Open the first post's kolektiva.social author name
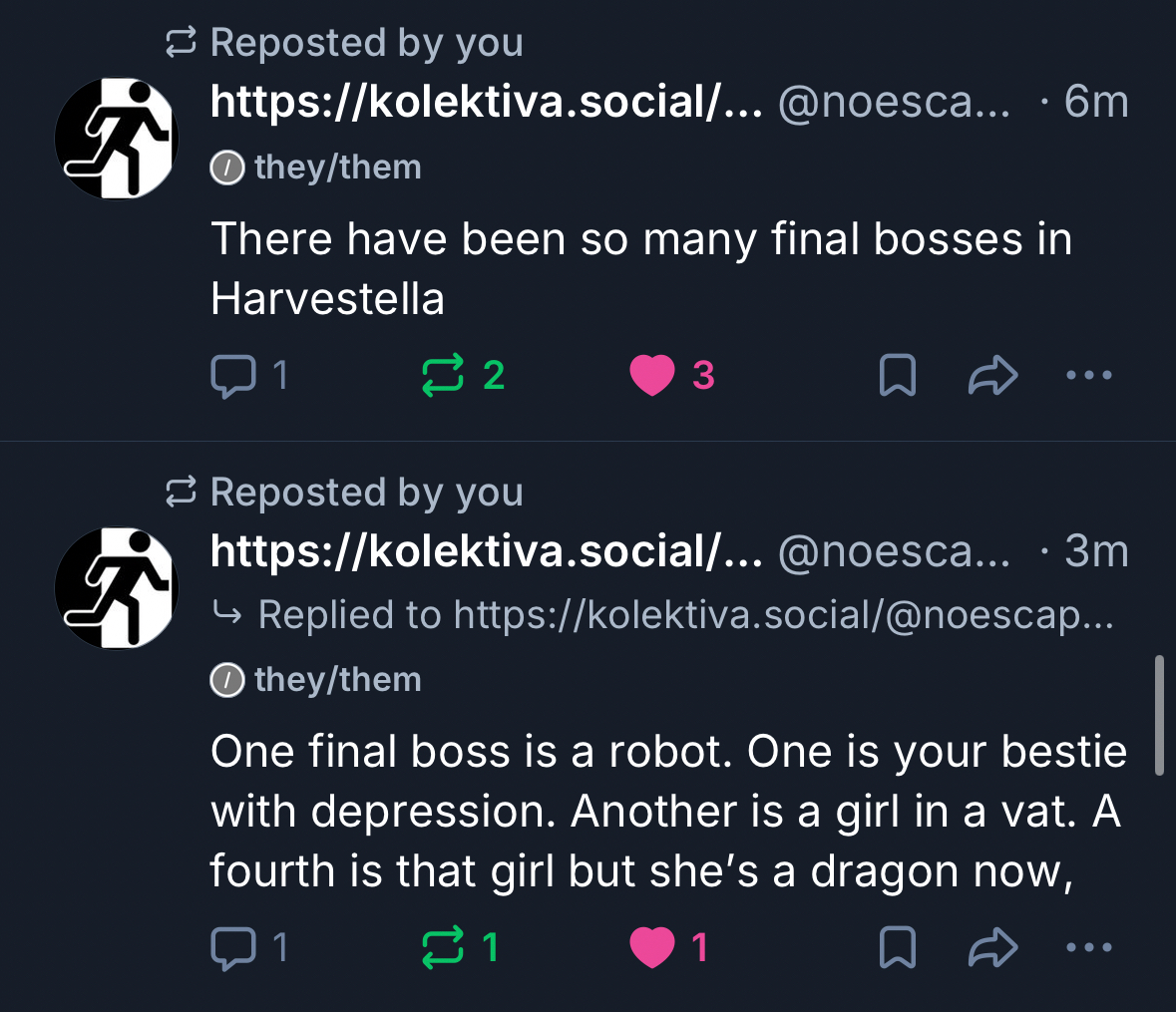Image resolution: width=1176 pixels, height=1012 pixels. click(487, 102)
